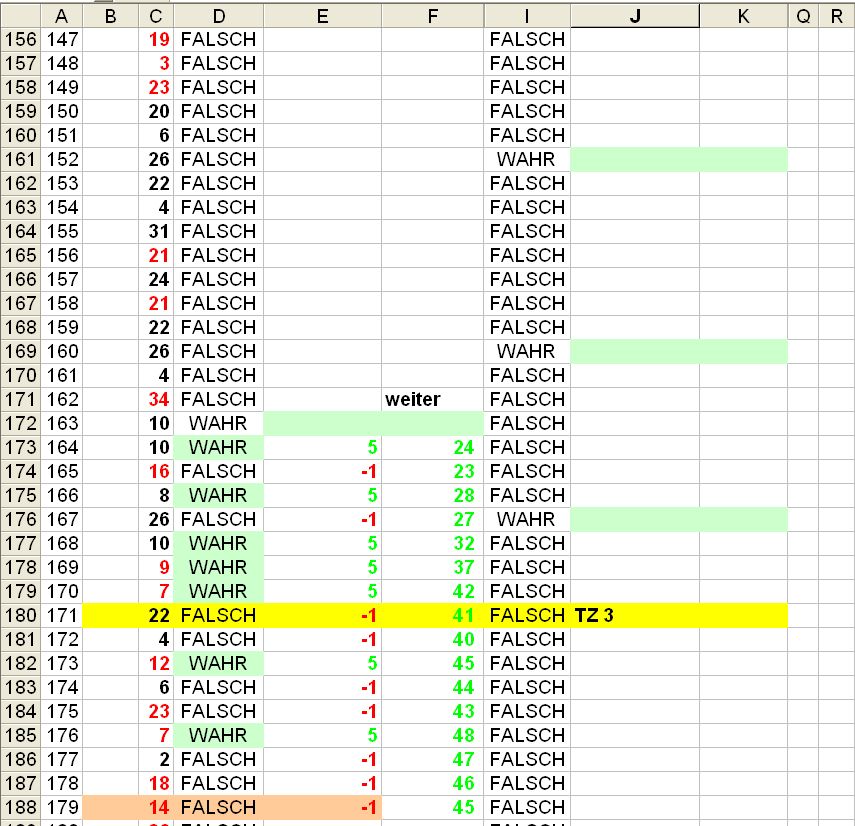Click value 179 in column A
This screenshot has height=826, width=855.
[x=62, y=807]
